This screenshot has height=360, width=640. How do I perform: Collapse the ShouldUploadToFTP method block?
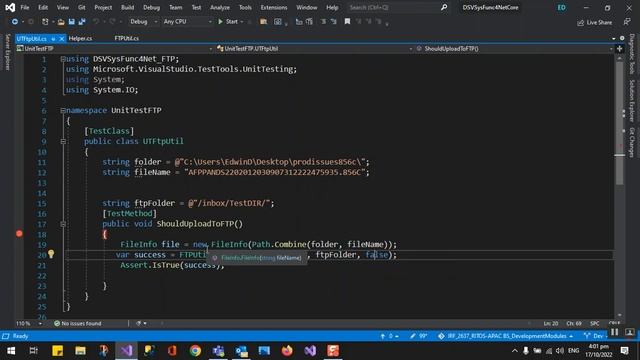pos(63,224)
